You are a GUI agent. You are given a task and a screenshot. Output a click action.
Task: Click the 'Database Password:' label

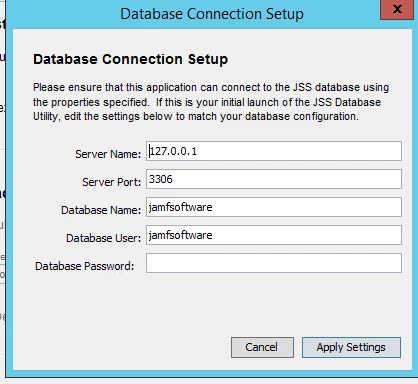point(85,266)
